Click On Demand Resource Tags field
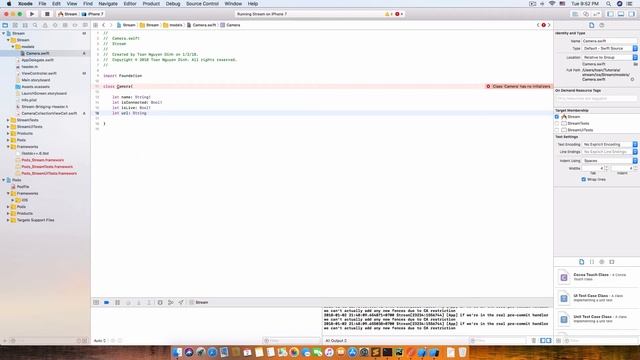Viewport: 640px width, 360px height. click(x=596, y=98)
